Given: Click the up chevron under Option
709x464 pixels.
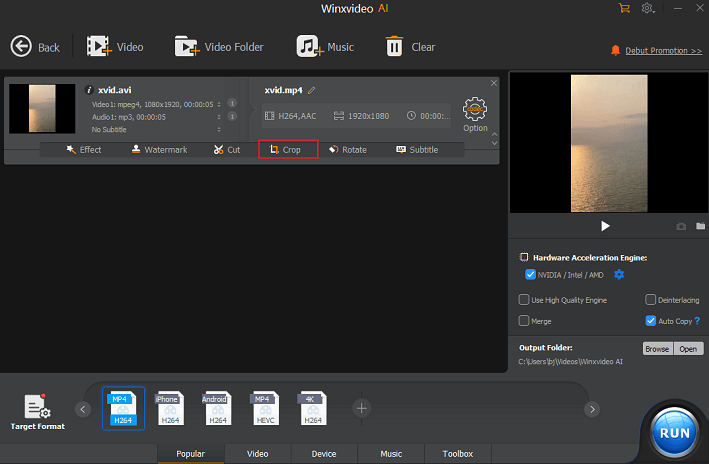Looking at the screenshot, I should 495,134.
